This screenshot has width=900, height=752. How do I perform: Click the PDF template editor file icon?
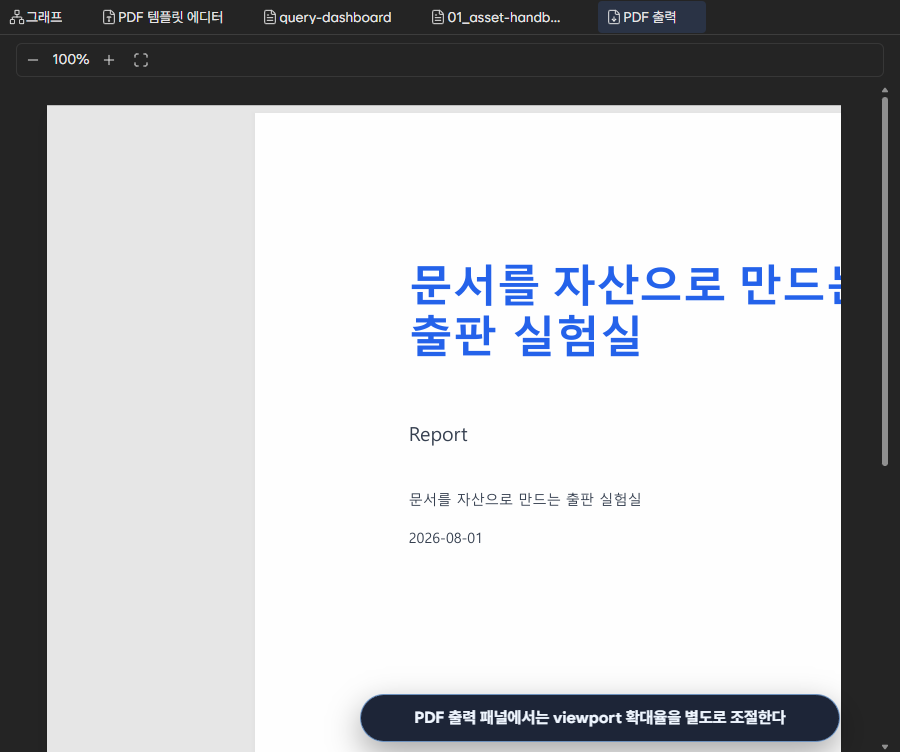point(108,17)
